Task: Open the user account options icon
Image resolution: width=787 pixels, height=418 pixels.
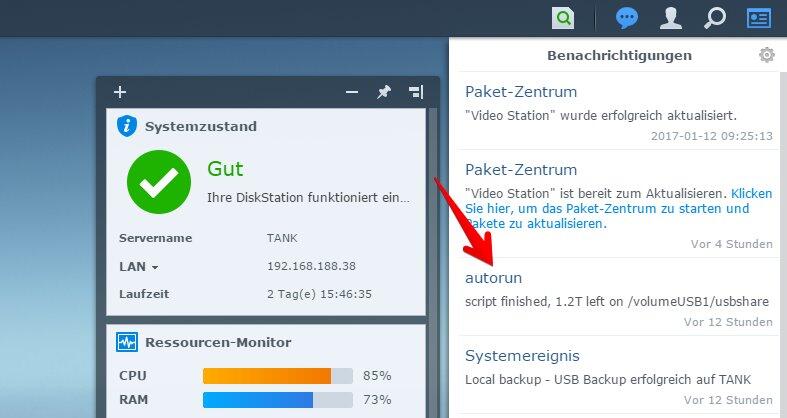Action: coord(671,18)
